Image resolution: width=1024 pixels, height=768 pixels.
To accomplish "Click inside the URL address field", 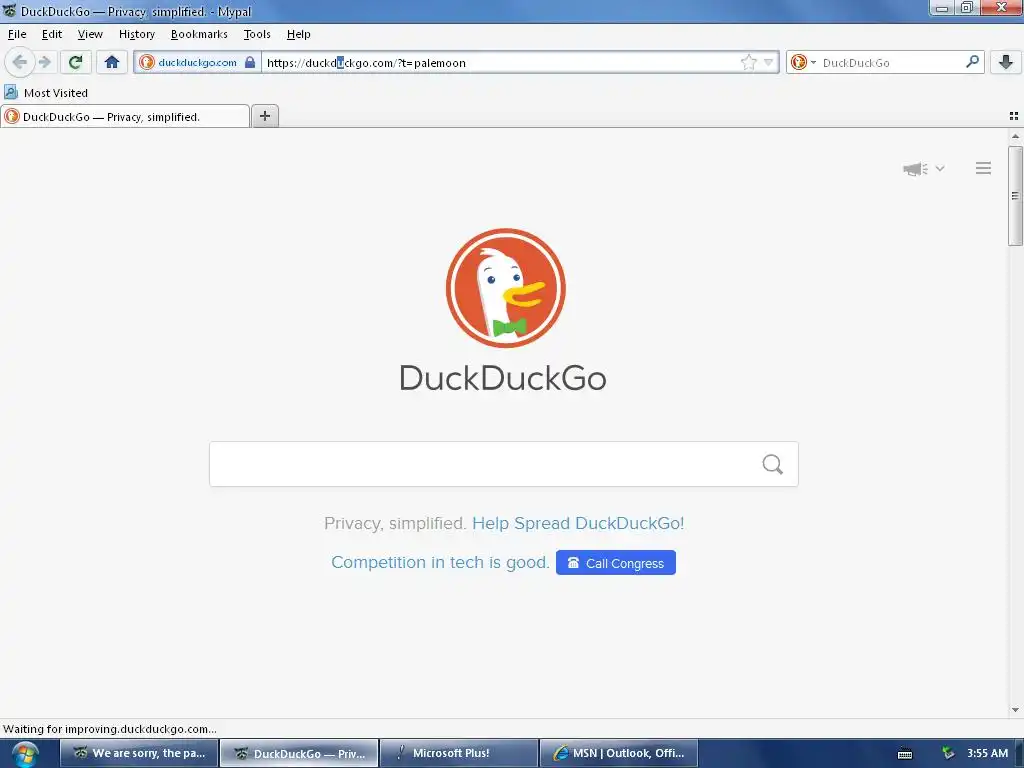I will [500, 63].
